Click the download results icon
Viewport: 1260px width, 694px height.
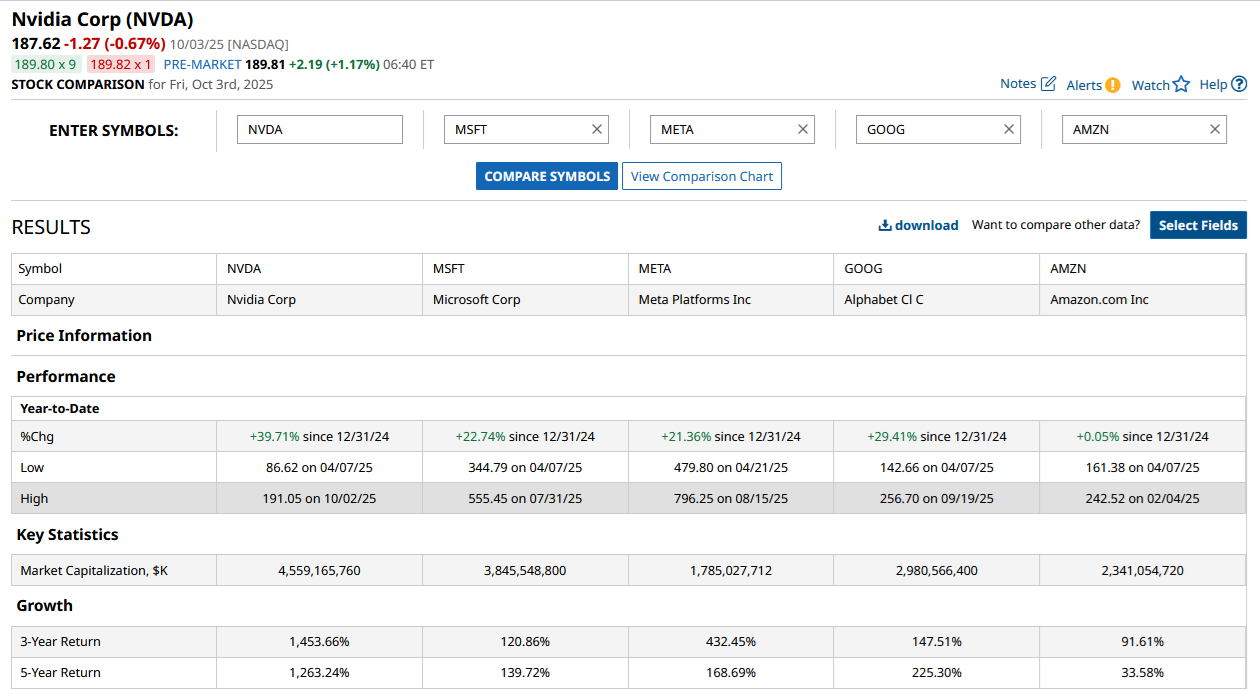pyautogui.click(x=884, y=225)
